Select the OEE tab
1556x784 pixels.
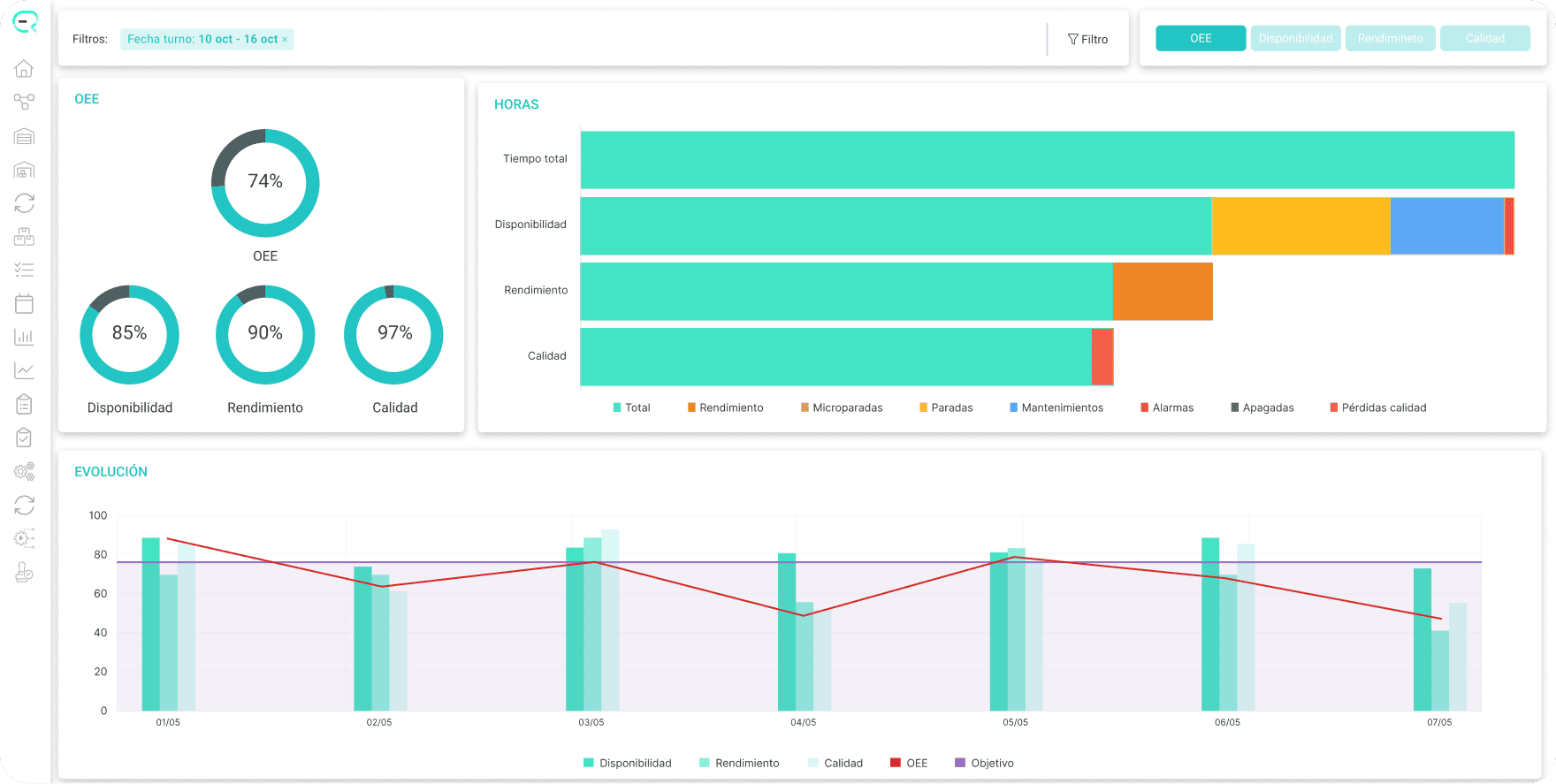pyautogui.click(x=1201, y=38)
